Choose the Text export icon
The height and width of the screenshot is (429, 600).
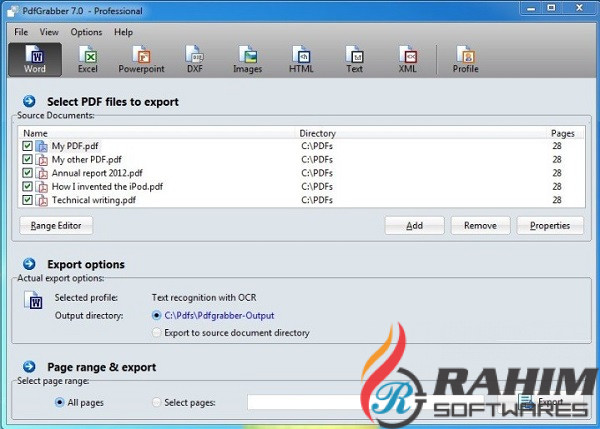354,59
